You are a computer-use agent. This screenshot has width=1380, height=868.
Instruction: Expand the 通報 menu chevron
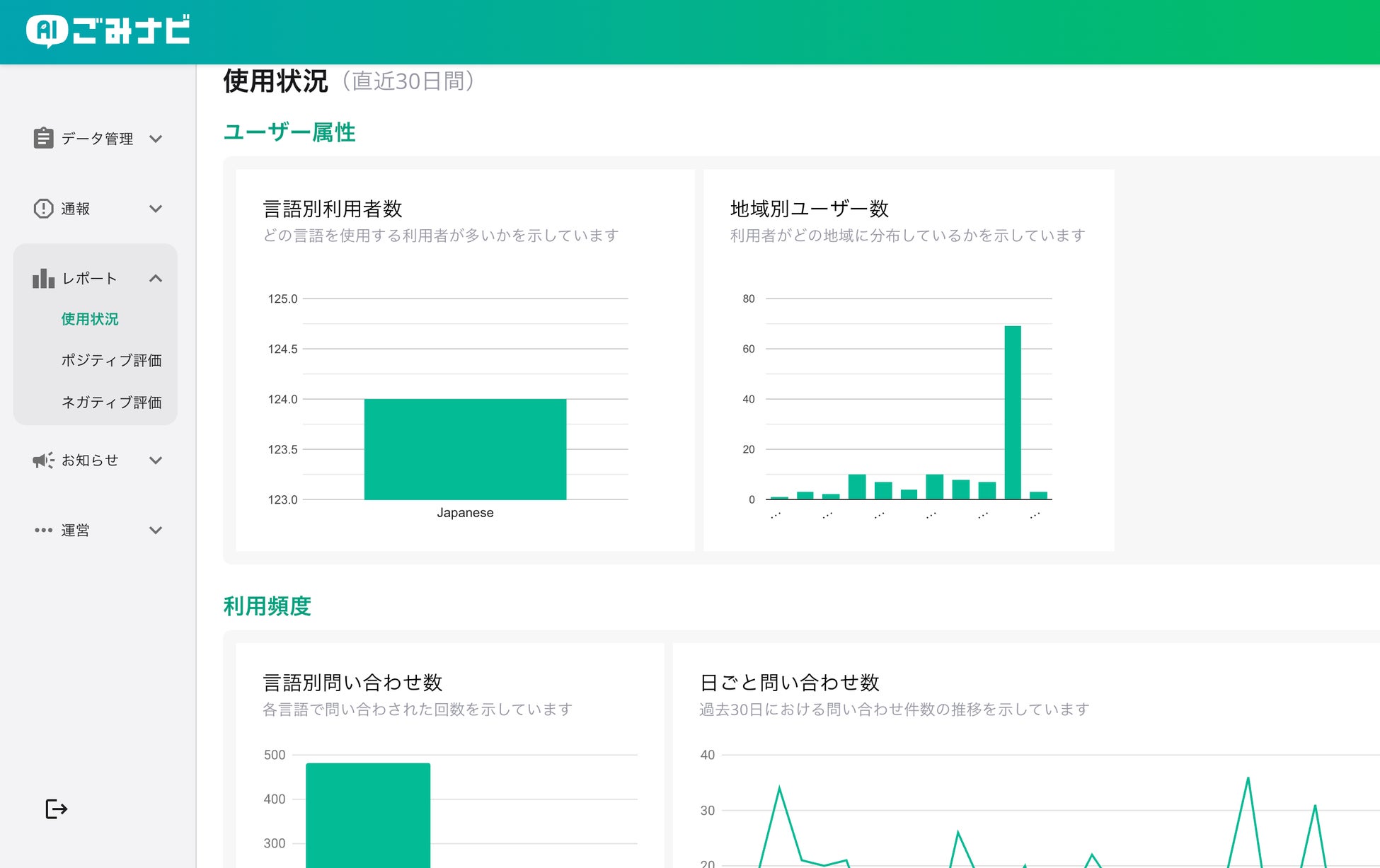coord(156,209)
